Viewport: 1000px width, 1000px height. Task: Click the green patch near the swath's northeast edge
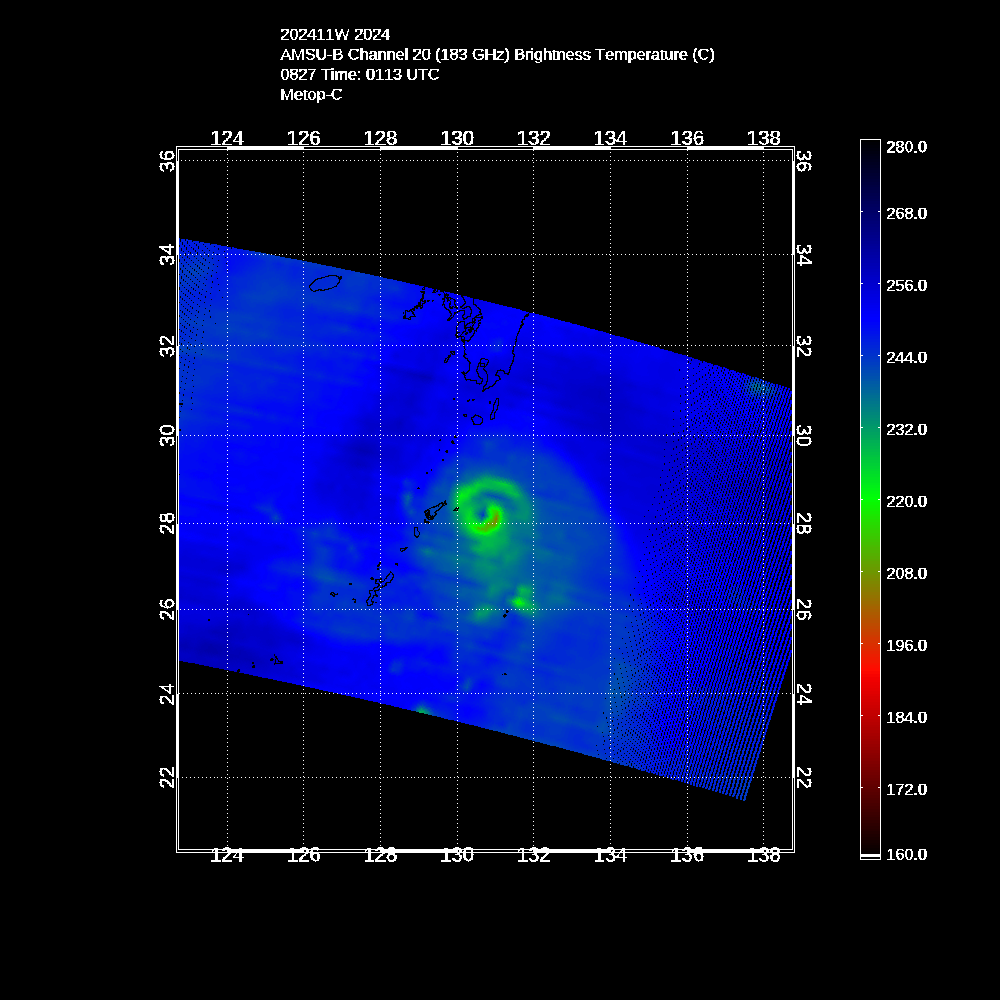click(760, 386)
